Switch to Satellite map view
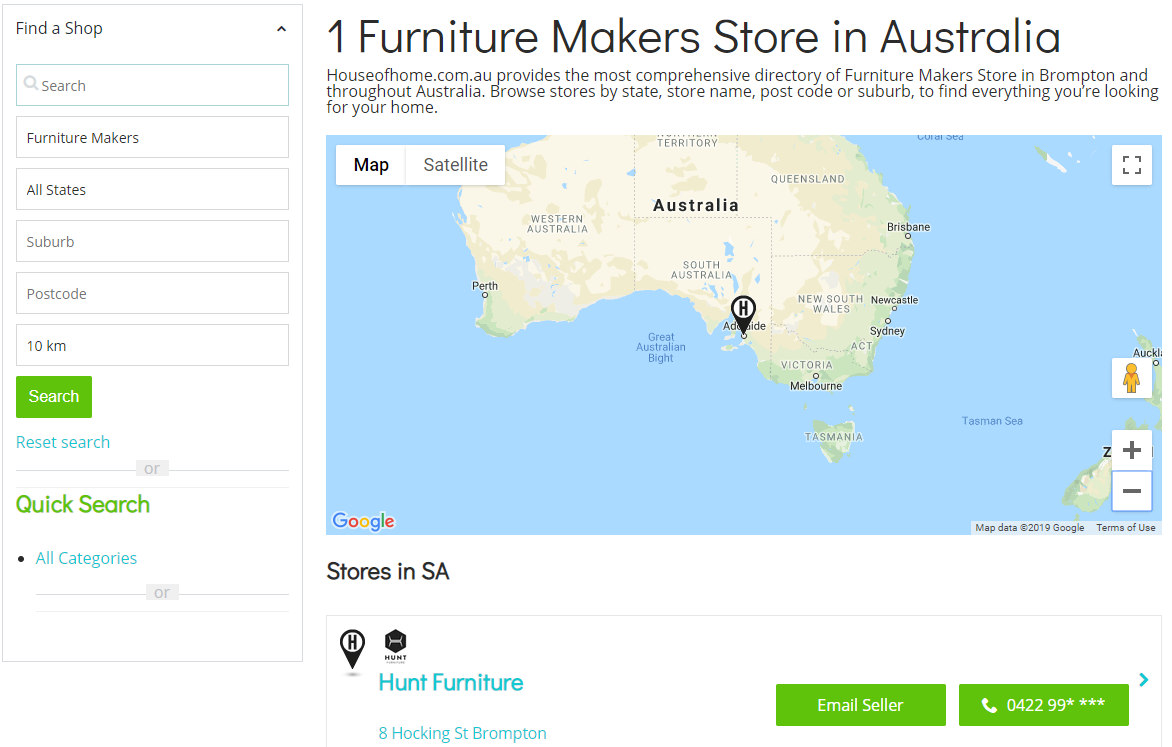The height and width of the screenshot is (747, 1172). (x=455, y=165)
